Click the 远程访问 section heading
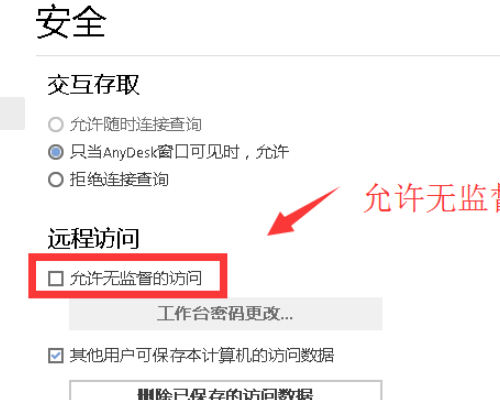Viewport: 500px width, 400px height. tap(93, 238)
